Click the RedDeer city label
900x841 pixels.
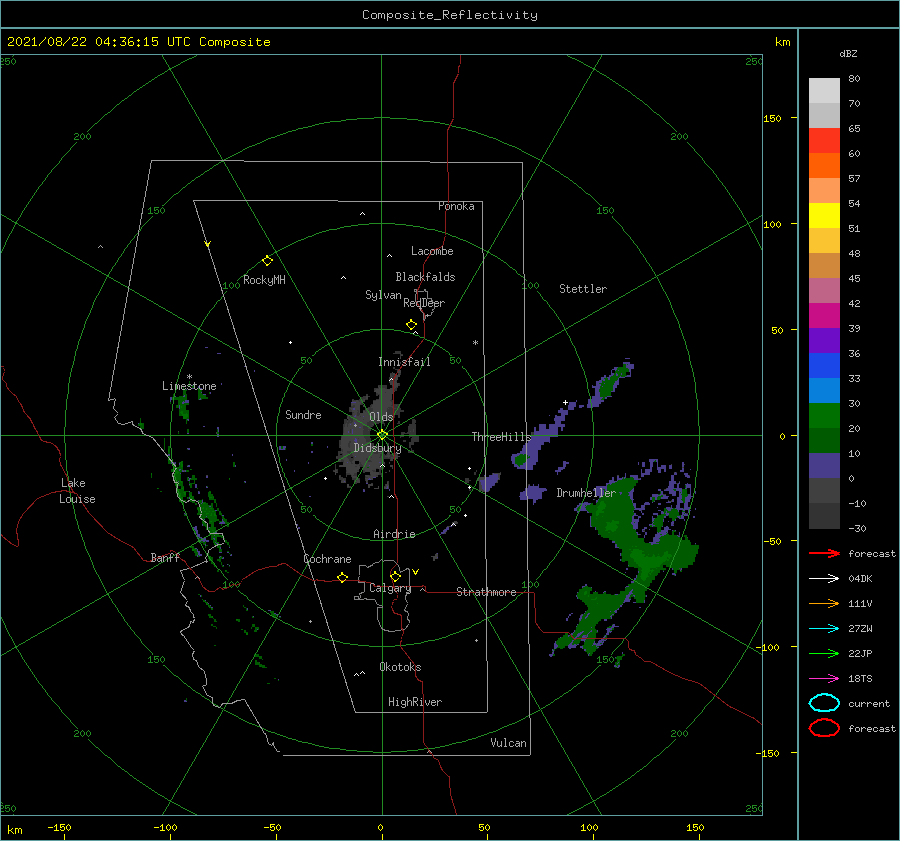click(x=424, y=303)
